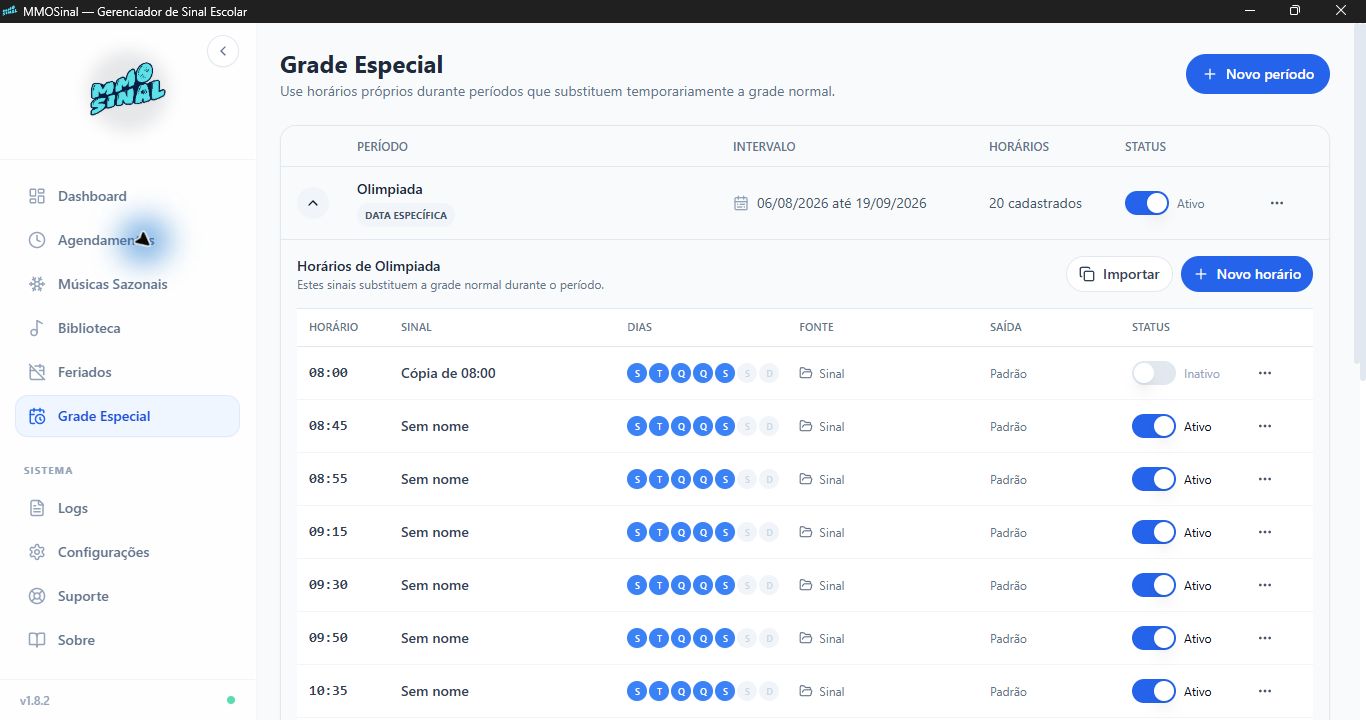Select Grade Especial in sidebar

pyautogui.click(x=127, y=416)
